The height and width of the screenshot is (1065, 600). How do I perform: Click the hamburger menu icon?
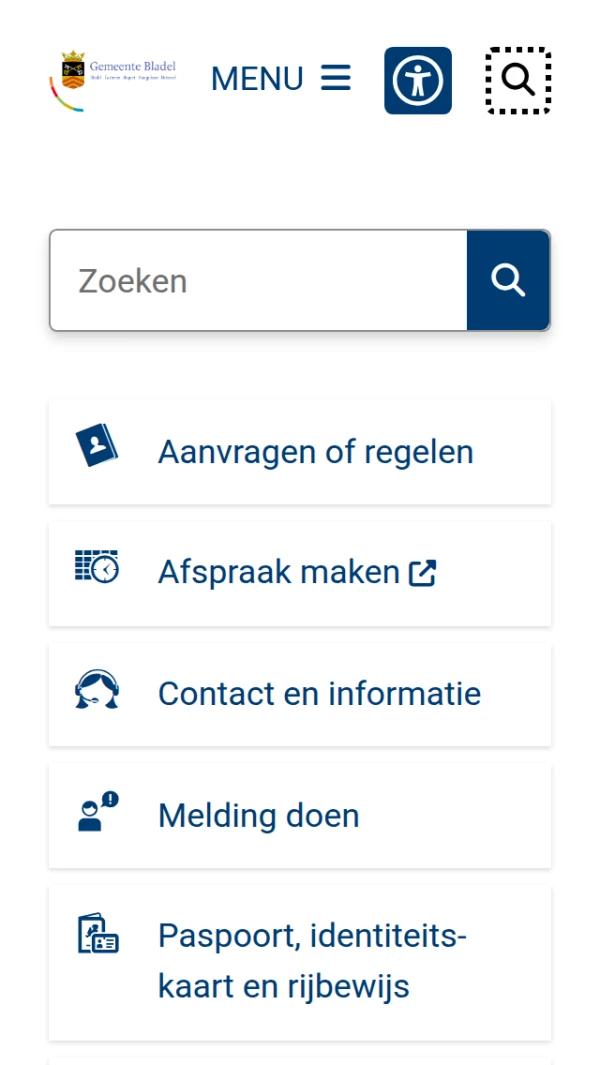[x=336, y=78]
